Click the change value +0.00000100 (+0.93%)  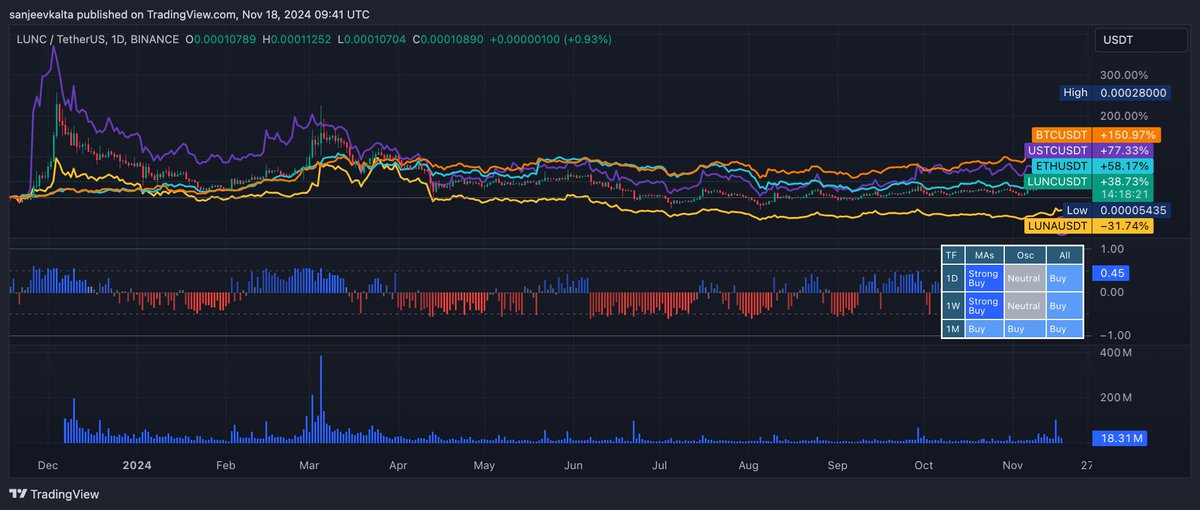(x=551, y=39)
